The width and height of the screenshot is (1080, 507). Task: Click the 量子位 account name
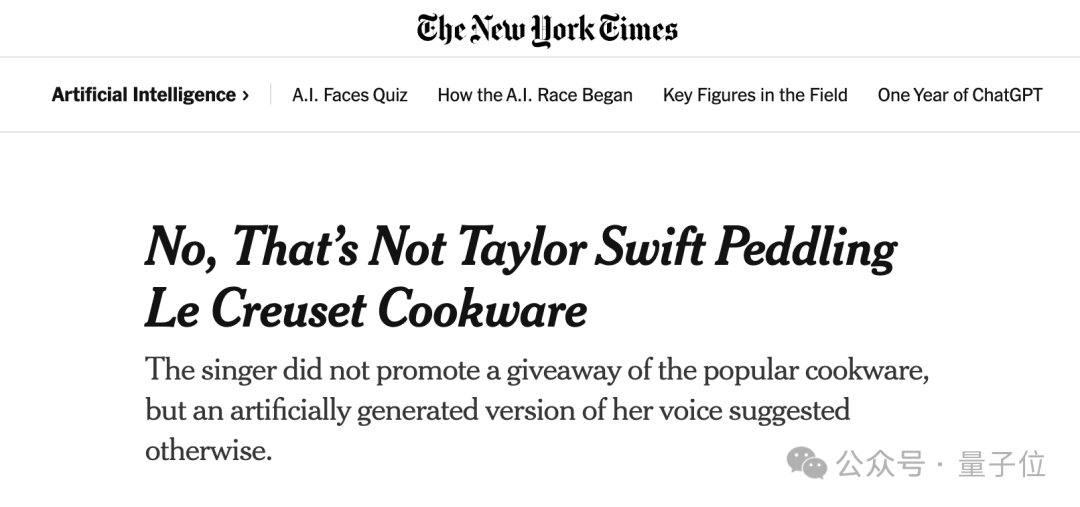(x=1002, y=464)
